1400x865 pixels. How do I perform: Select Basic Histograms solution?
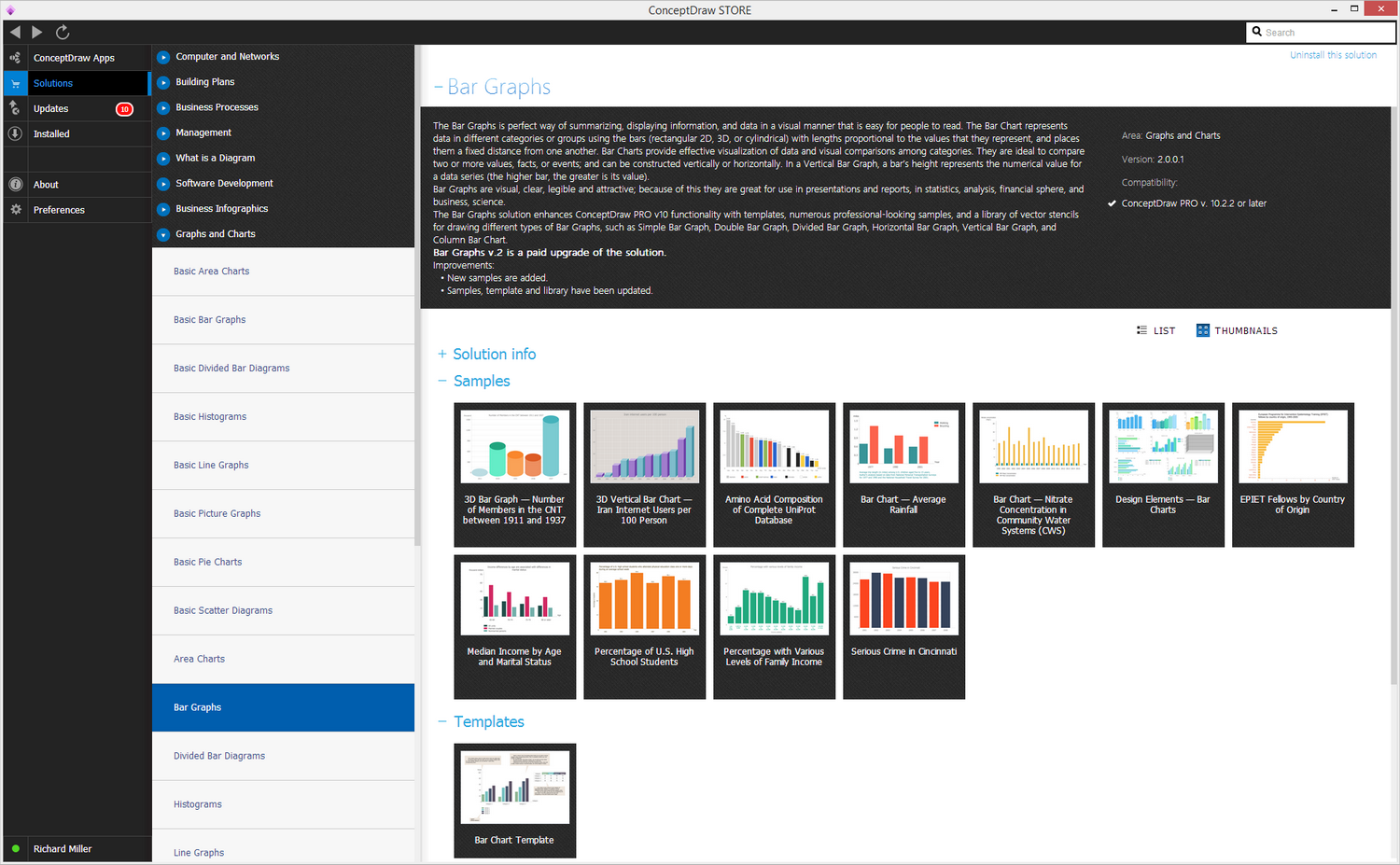(283, 417)
